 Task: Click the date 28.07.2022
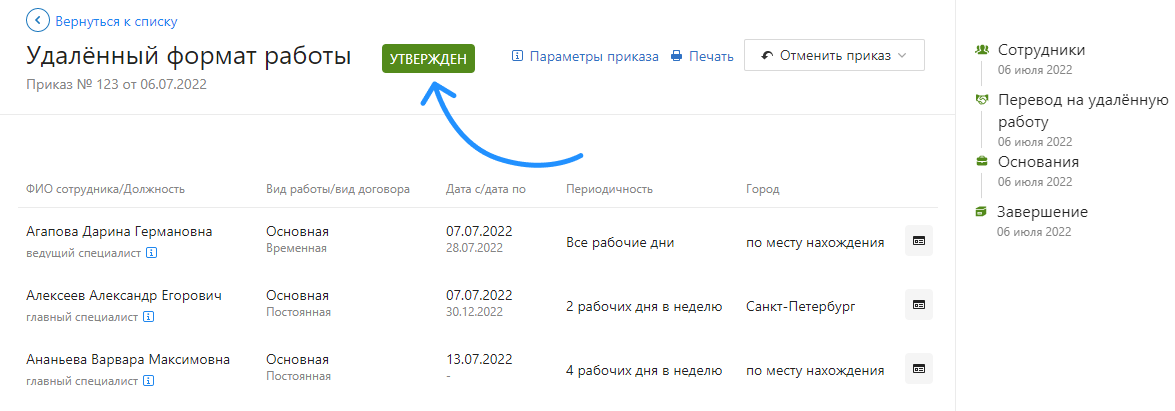(474, 248)
